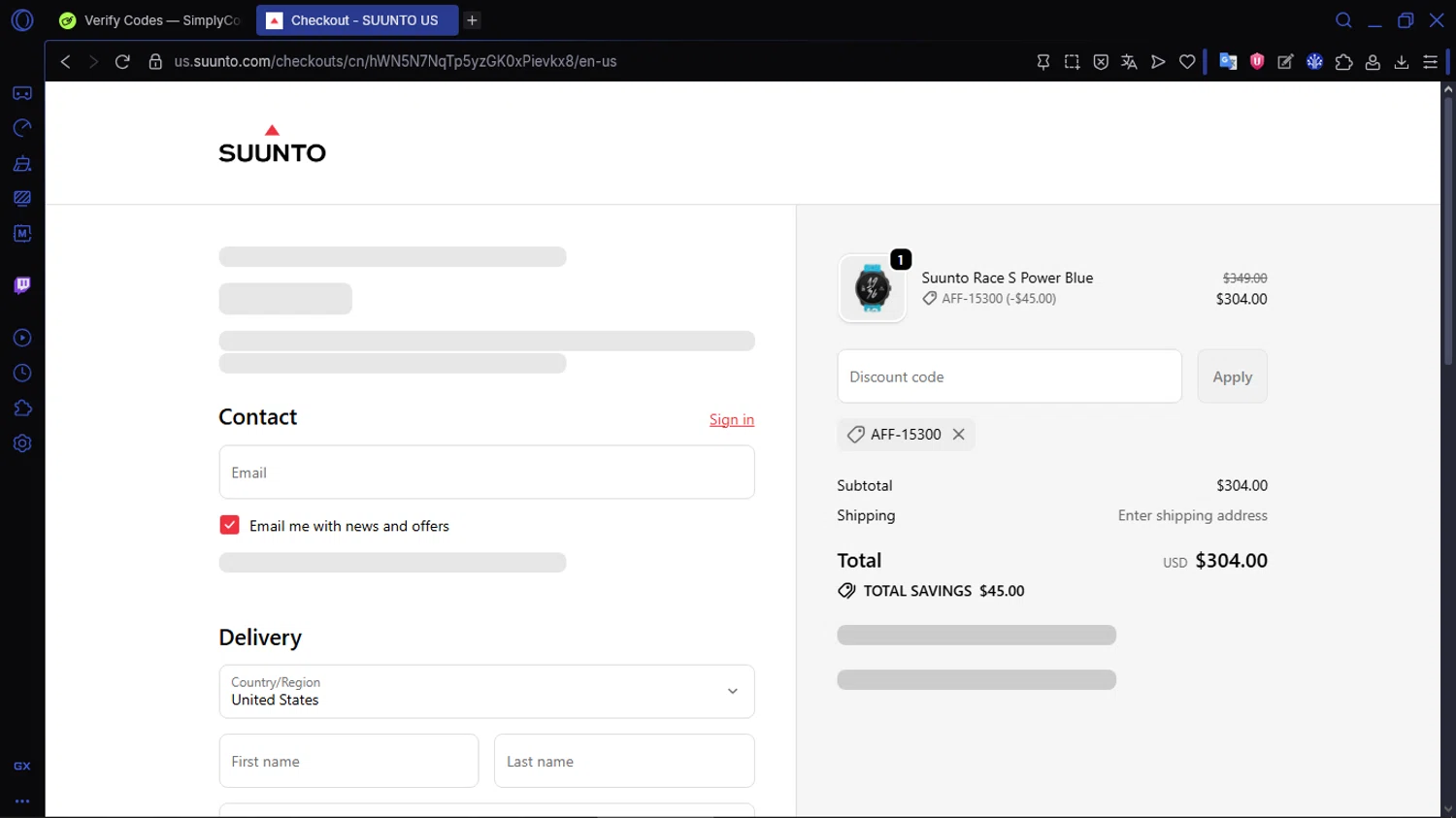
Task: Expand the Country/Region dropdown
Action: click(486, 691)
